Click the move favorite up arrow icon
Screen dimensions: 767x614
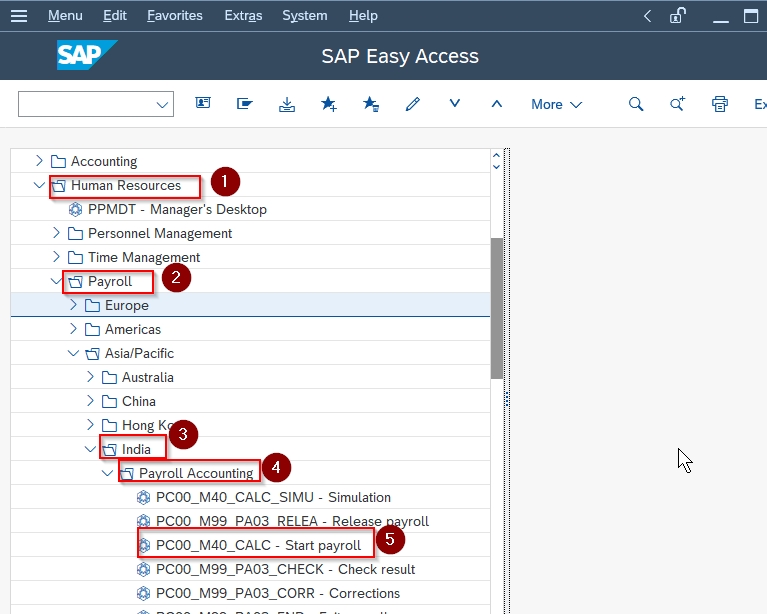tap(496, 104)
